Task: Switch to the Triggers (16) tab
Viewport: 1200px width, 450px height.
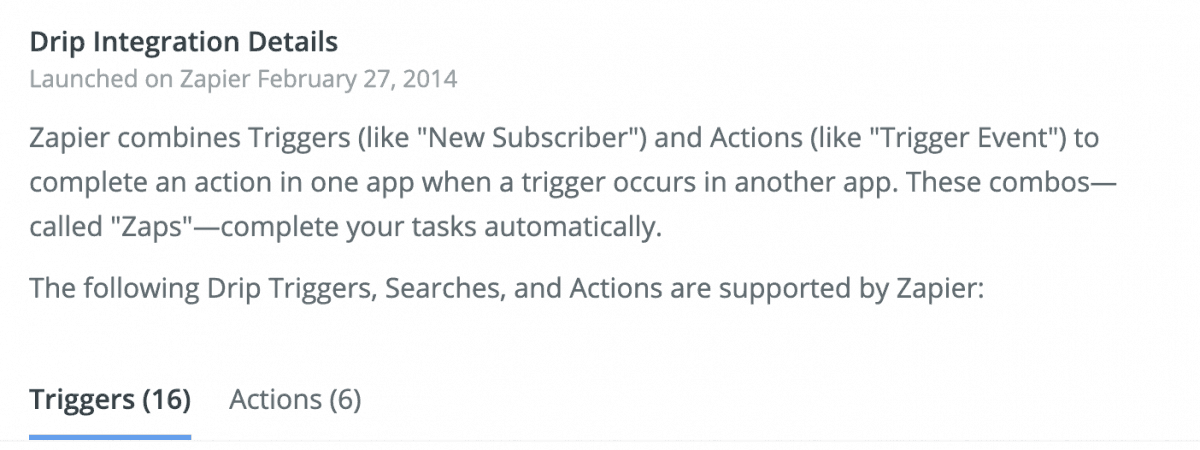Action: 110,400
